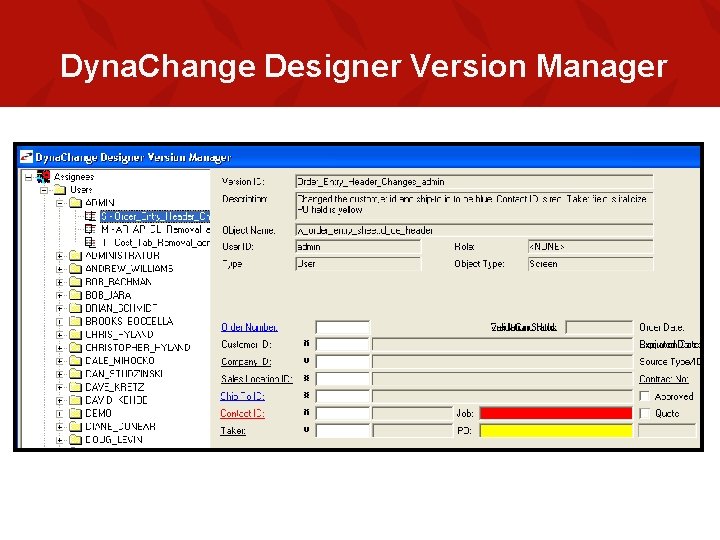Open the red Contact ID link
The height and width of the screenshot is (540, 720).
click(x=242, y=413)
